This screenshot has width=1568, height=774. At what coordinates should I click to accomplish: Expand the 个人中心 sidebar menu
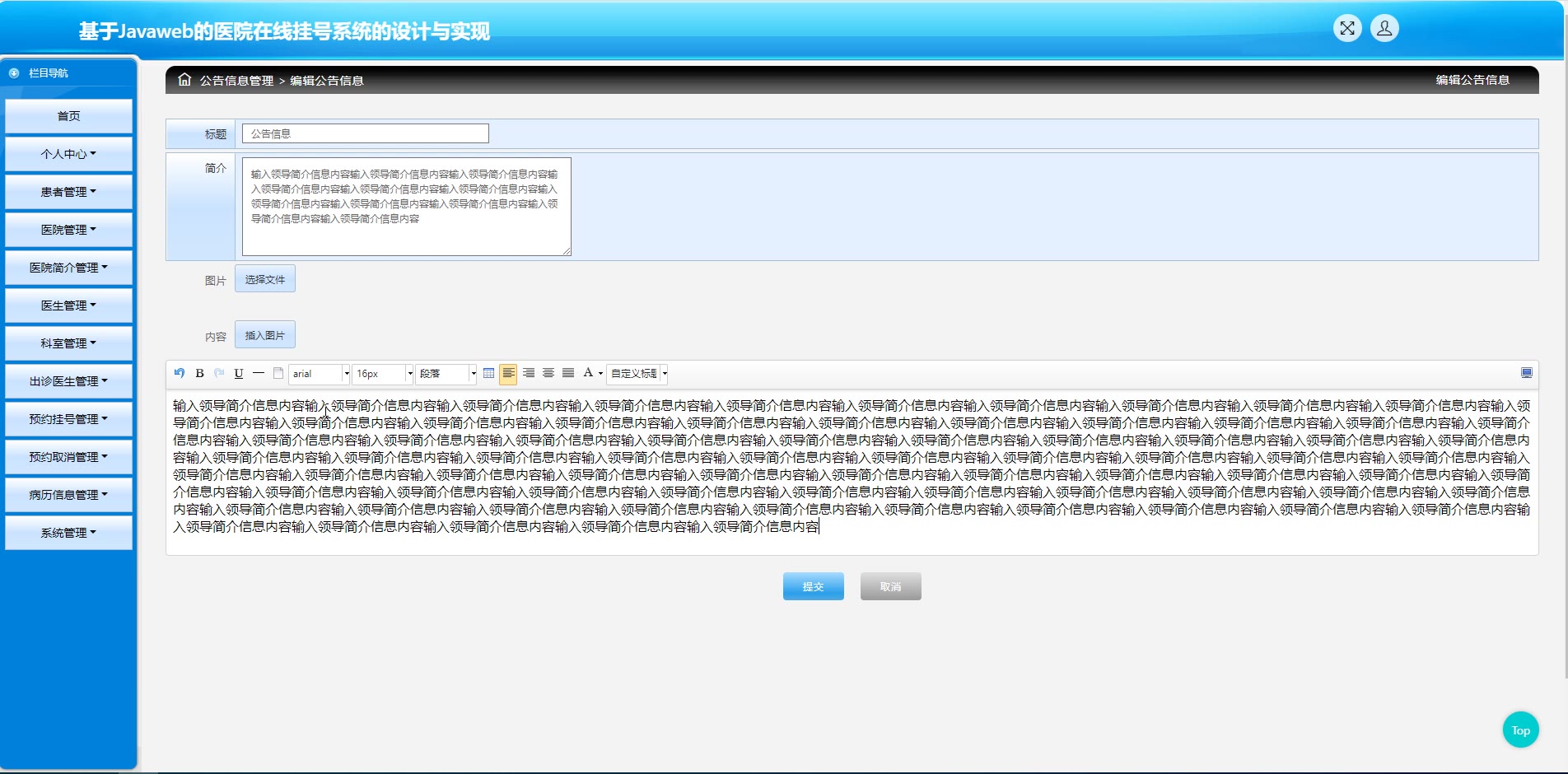[68, 154]
